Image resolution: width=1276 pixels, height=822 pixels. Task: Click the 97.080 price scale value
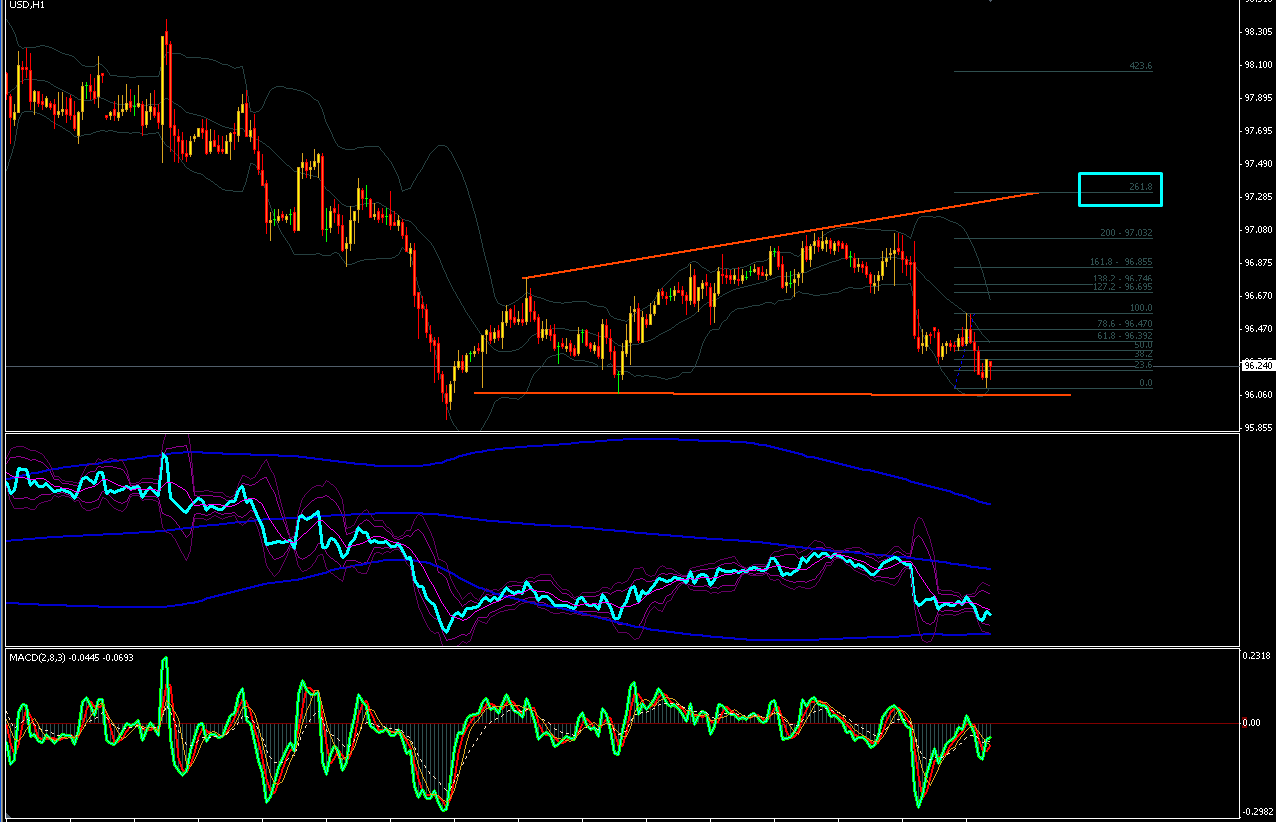(x=1256, y=230)
